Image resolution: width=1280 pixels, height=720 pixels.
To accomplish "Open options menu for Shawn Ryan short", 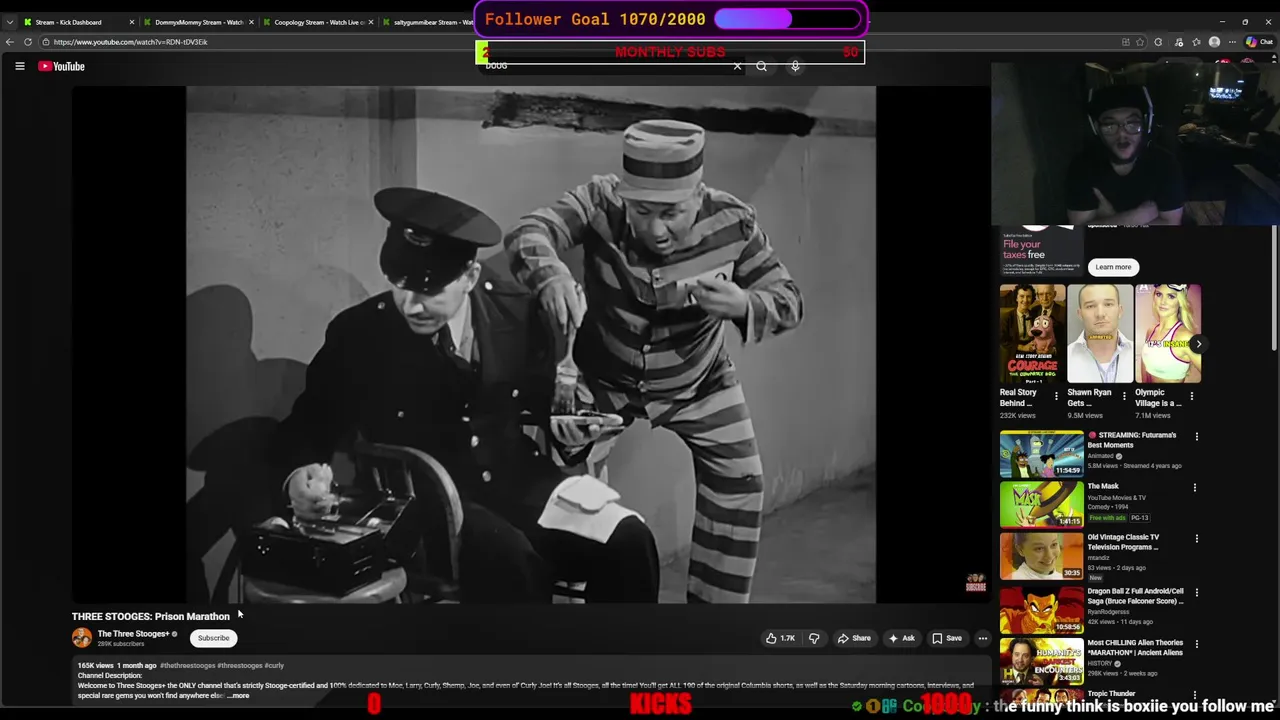I will pos(1124,396).
